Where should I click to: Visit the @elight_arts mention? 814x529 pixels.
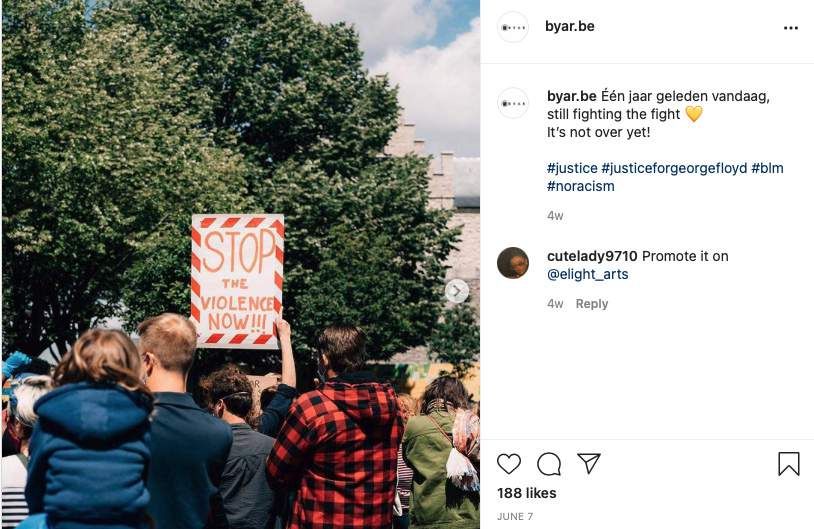[x=588, y=274]
